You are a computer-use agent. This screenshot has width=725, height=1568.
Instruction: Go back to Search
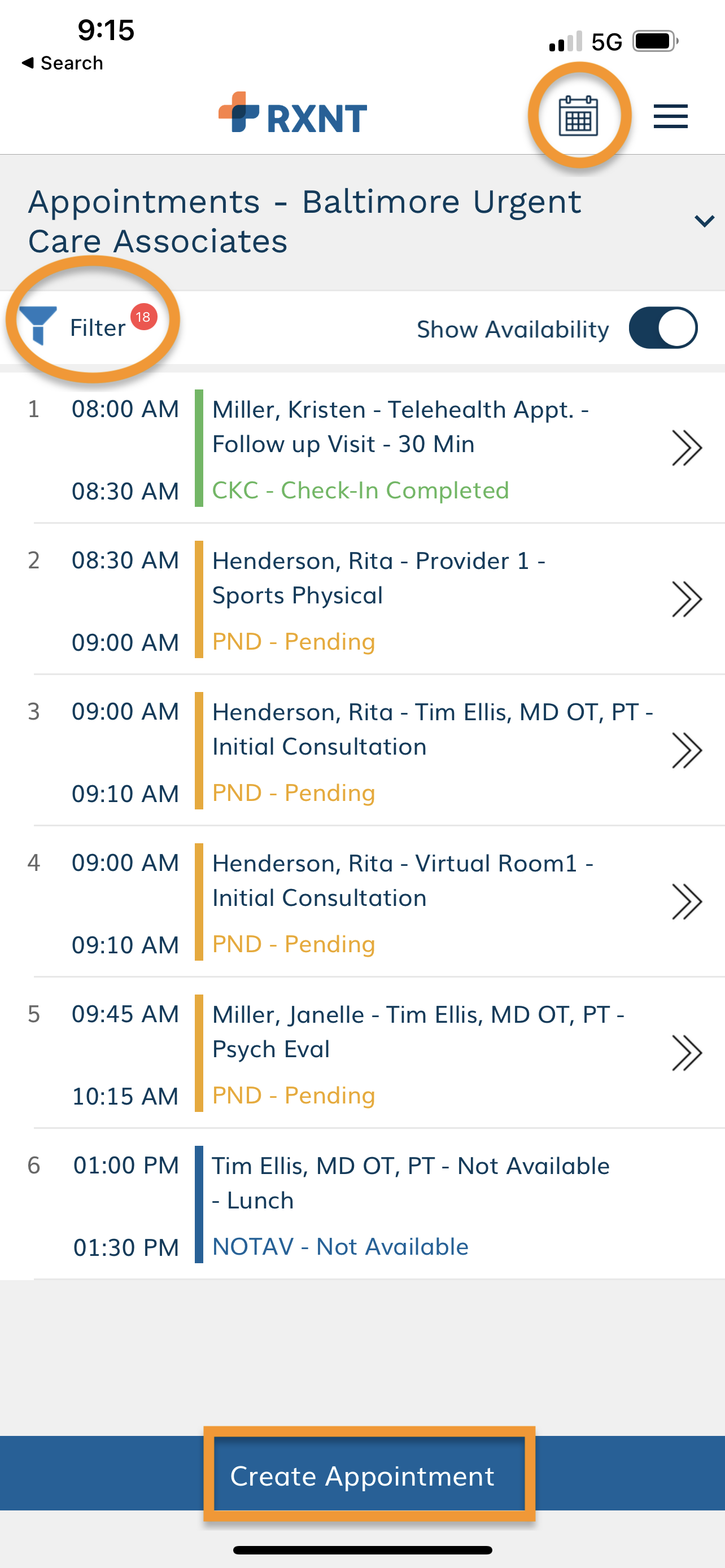[62, 63]
